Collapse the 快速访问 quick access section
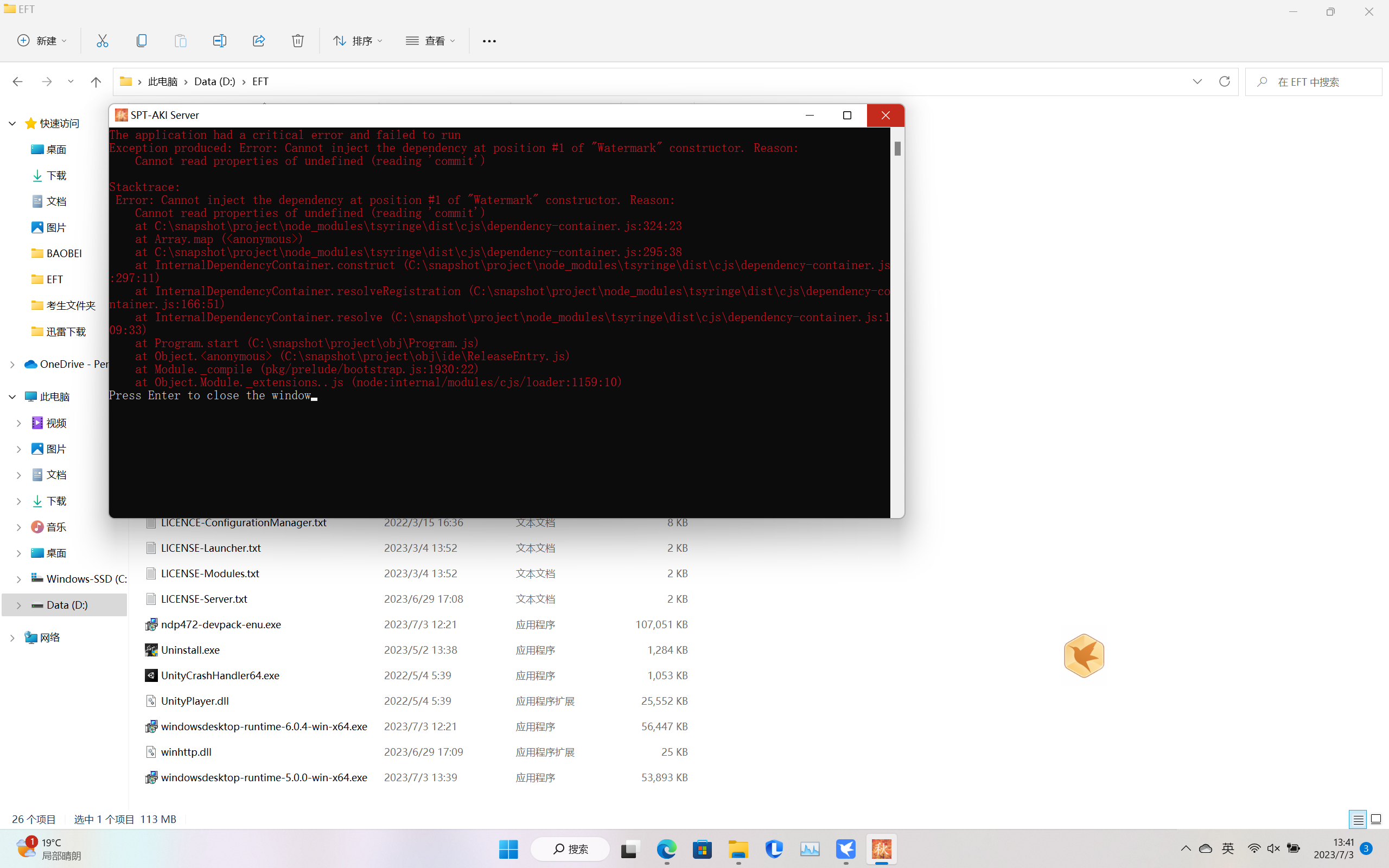Viewport: 1389px width, 868px height. (12, 124)
